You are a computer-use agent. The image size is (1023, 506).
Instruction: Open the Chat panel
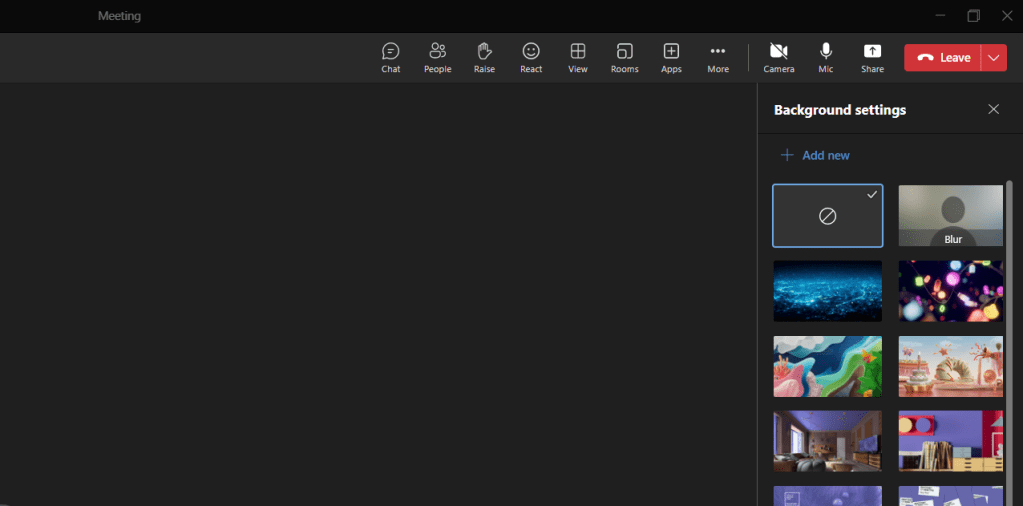(x=390, y=57)
